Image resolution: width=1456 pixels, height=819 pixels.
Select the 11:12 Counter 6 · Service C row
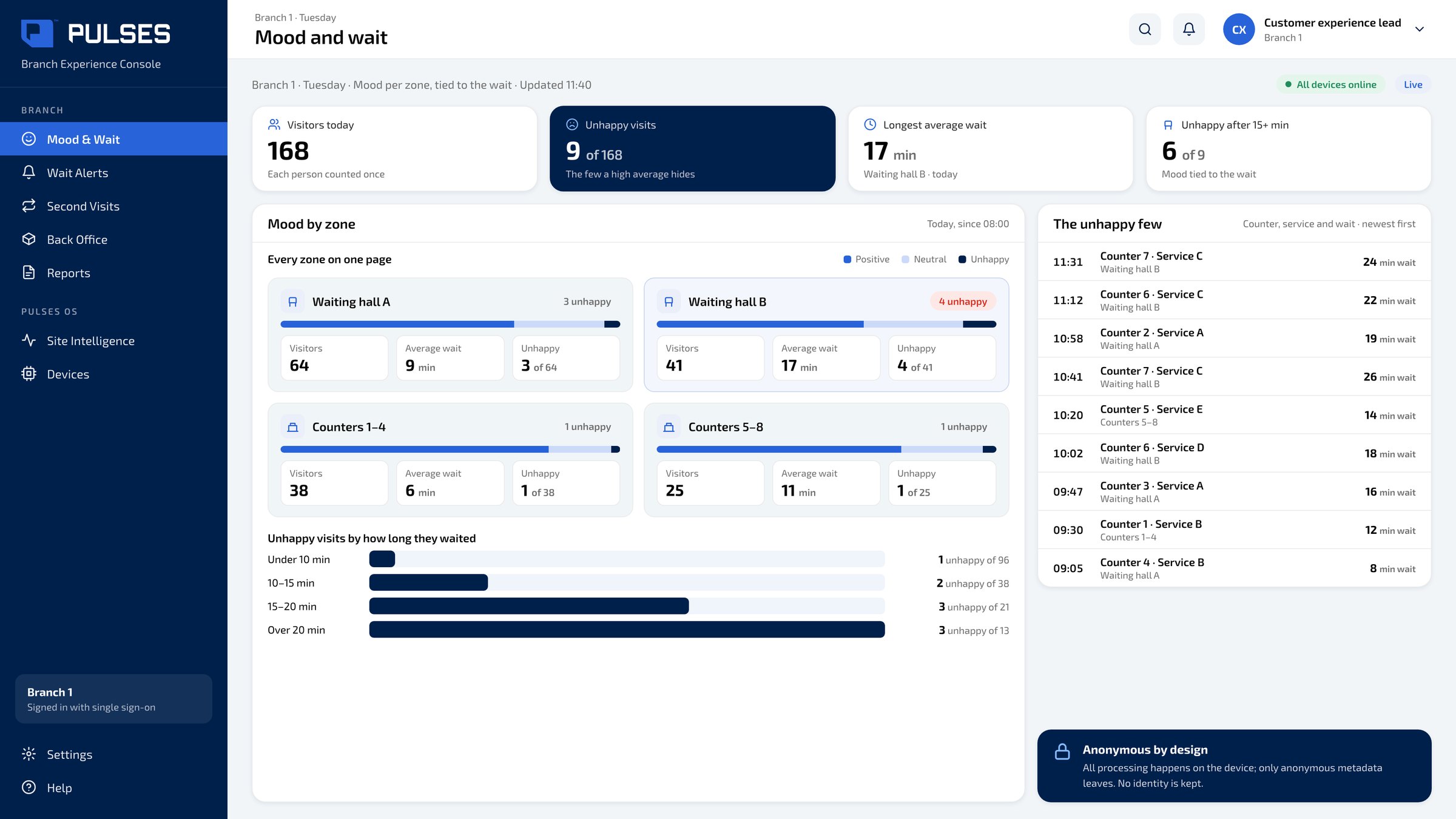1234,300
